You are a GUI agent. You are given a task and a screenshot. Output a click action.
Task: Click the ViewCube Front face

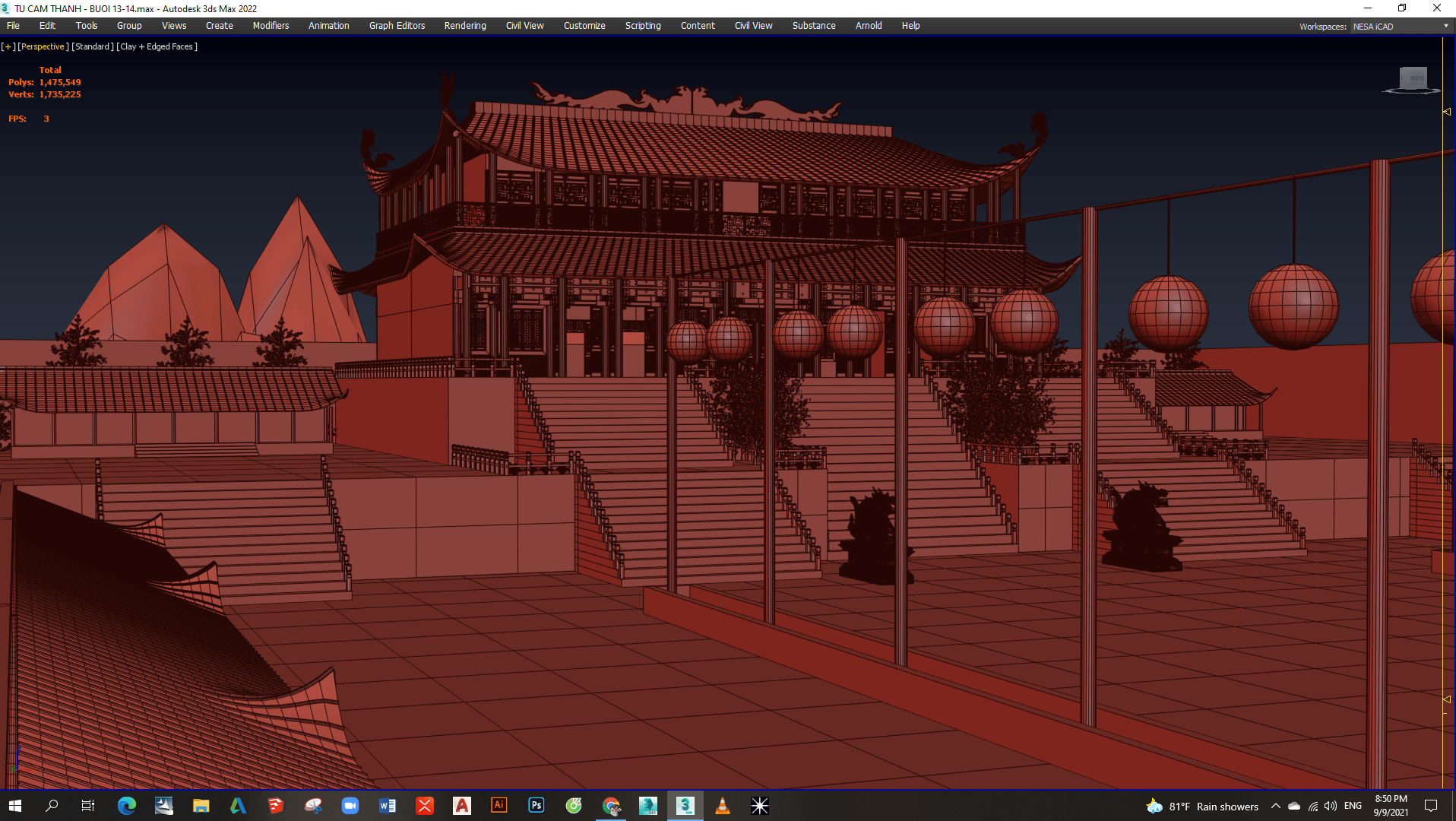click(x=1415, y=78)
